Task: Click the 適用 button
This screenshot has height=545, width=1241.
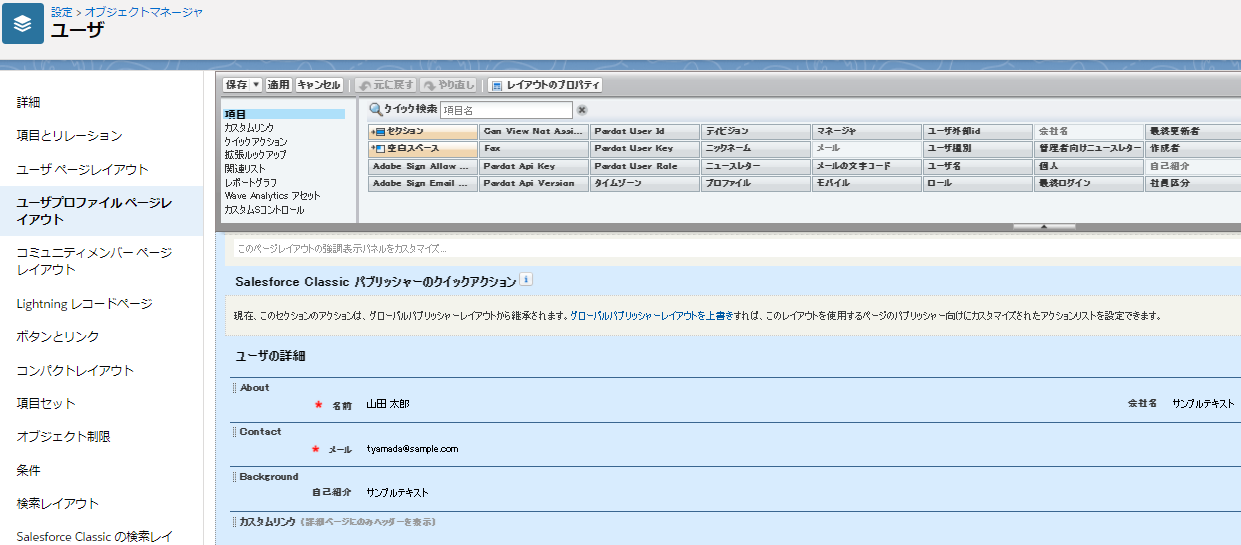Action: (x=278, y=85)
